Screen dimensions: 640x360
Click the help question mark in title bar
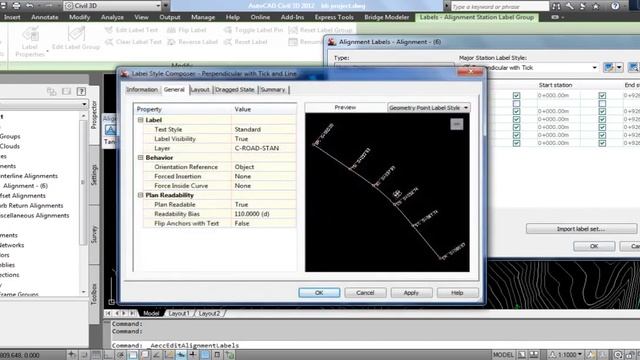pos(615,6)
